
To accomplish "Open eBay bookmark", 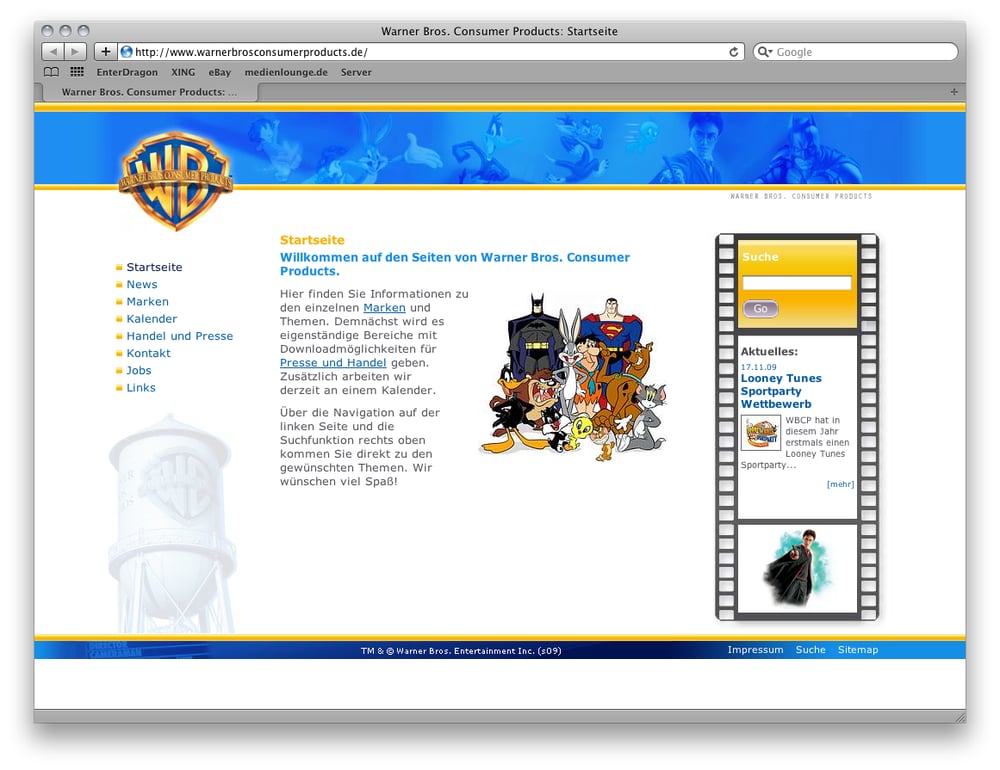I will point(219,72).
